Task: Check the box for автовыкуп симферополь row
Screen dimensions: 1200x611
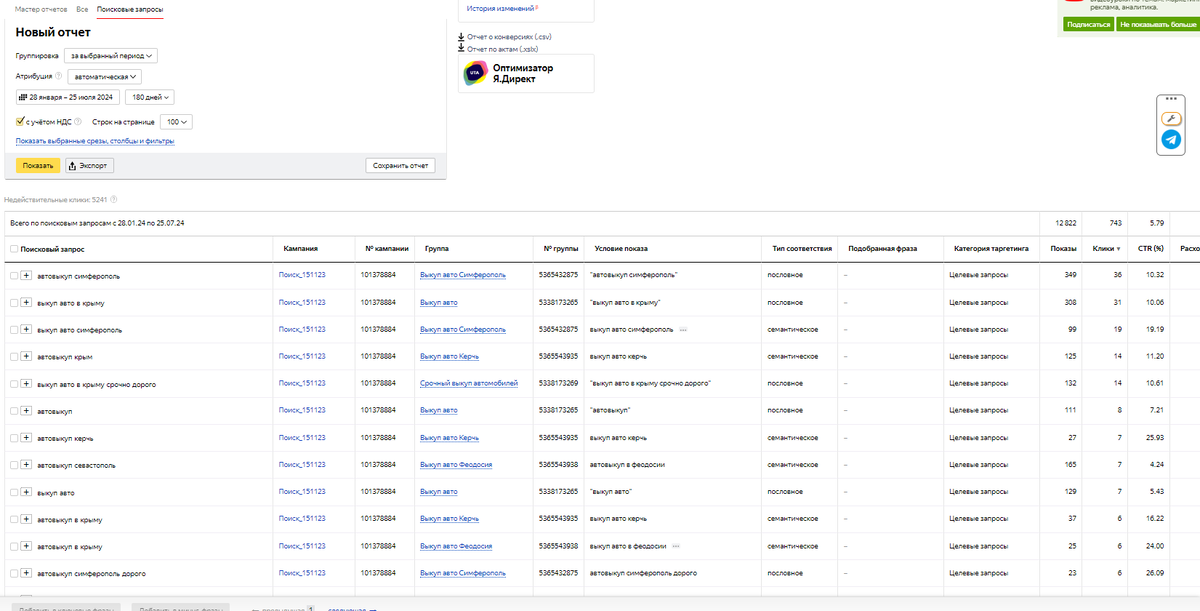Action: (x=14, y=275)
